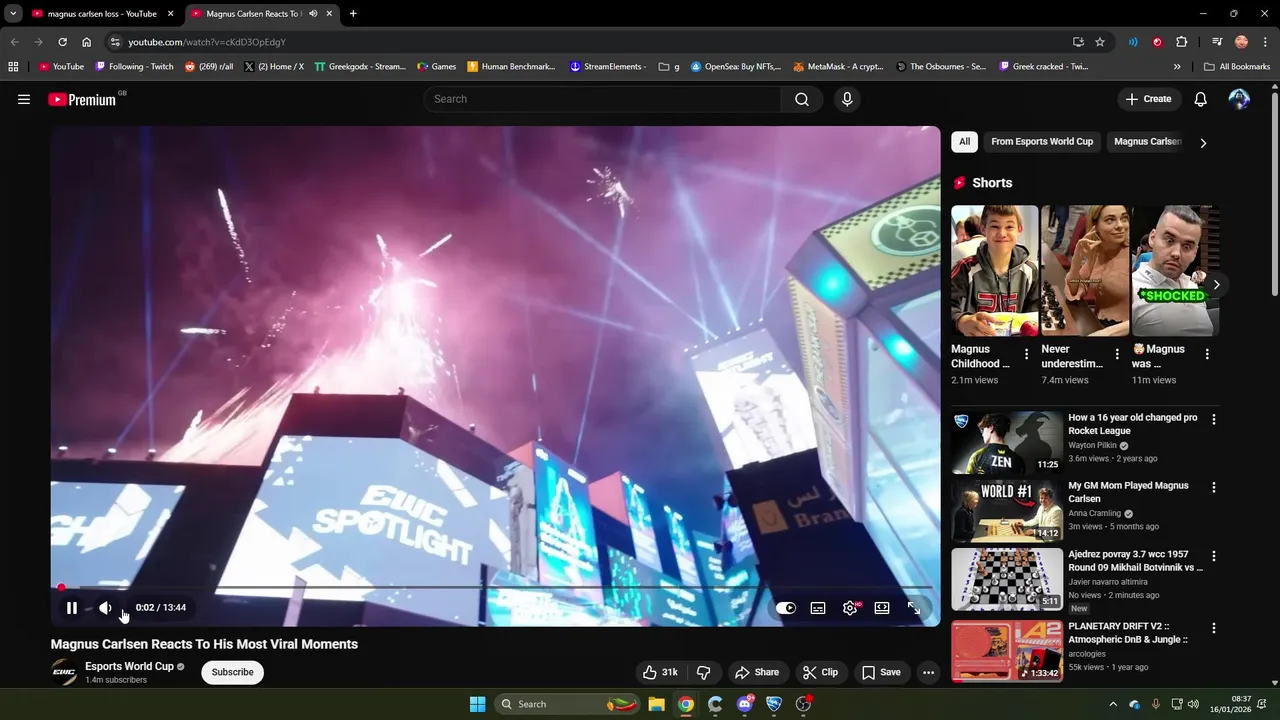Open Ajedrez povray video options

[x=1214, y=555]
